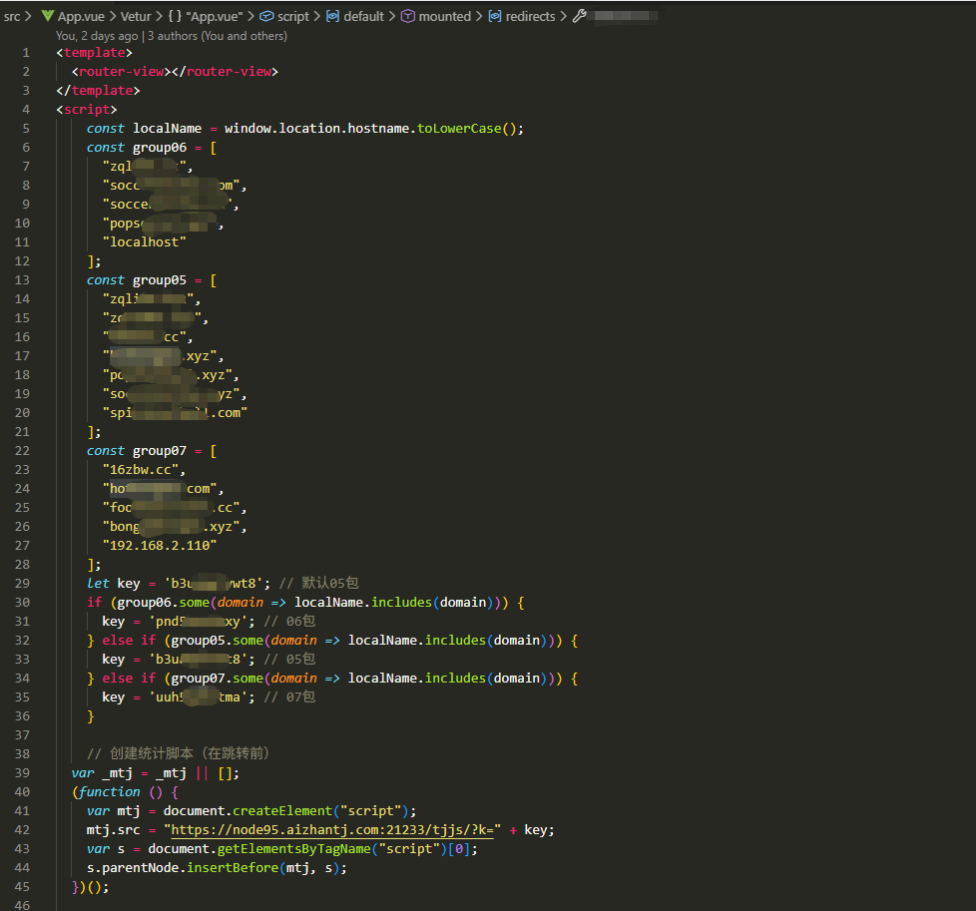Click 'localName' variable on line 5

(167, 129)
